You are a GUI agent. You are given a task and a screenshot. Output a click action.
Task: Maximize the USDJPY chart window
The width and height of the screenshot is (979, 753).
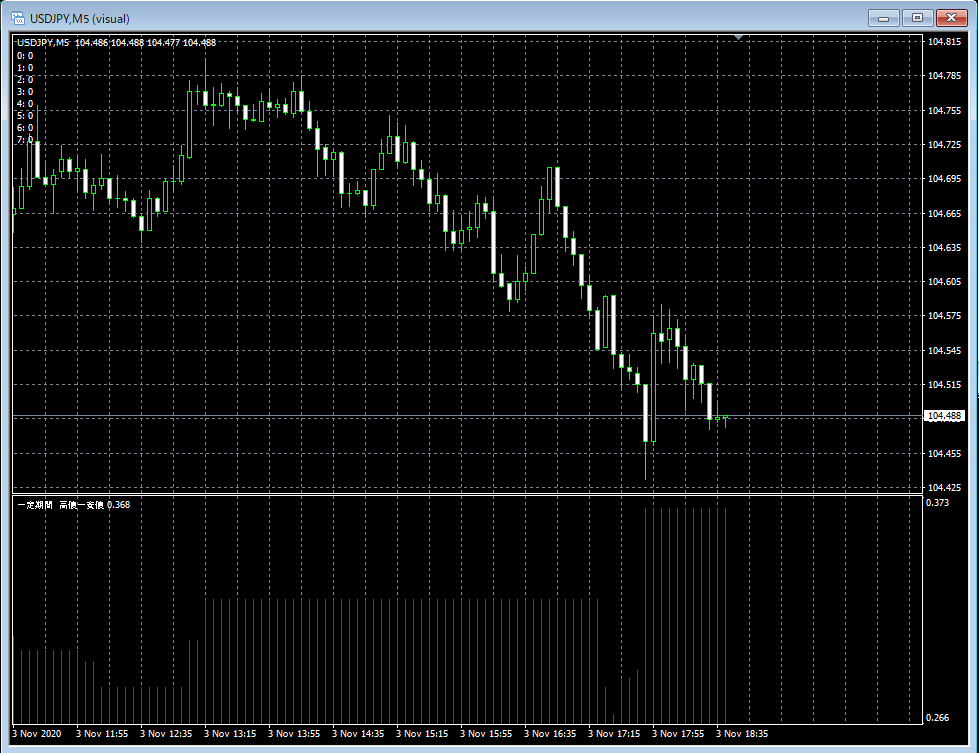916,17
